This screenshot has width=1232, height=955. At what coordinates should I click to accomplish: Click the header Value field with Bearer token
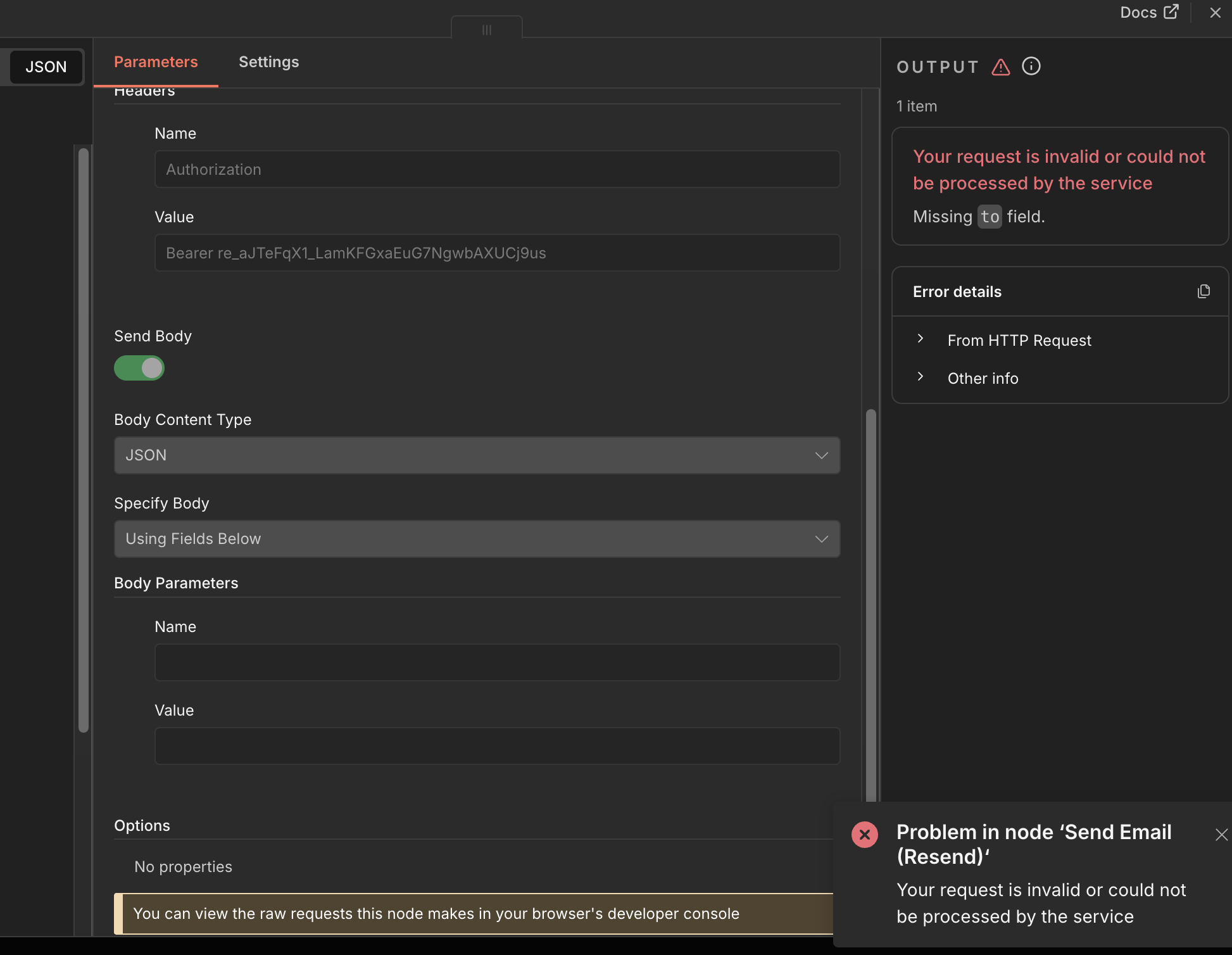[497, 253]
